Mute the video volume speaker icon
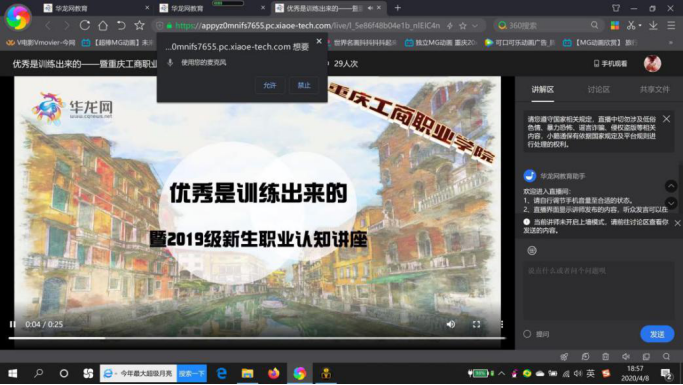The width and height of the screenshot is (683, 385). [x=451, y=324]
